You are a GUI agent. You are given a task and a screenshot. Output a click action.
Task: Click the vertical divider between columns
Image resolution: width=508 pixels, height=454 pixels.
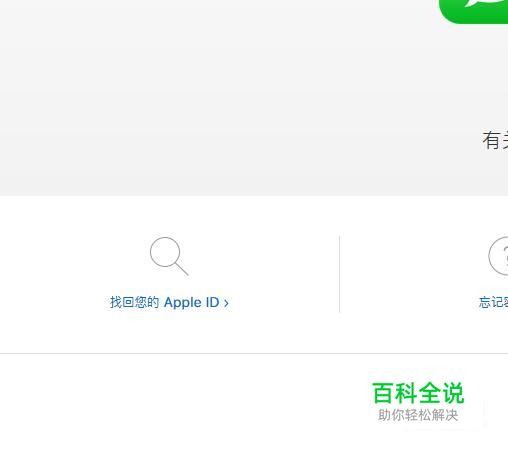(x=339, y=274)
